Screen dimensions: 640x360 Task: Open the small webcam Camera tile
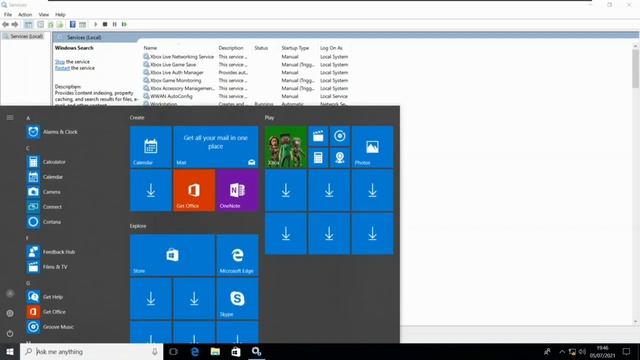[x=340, y=158]
